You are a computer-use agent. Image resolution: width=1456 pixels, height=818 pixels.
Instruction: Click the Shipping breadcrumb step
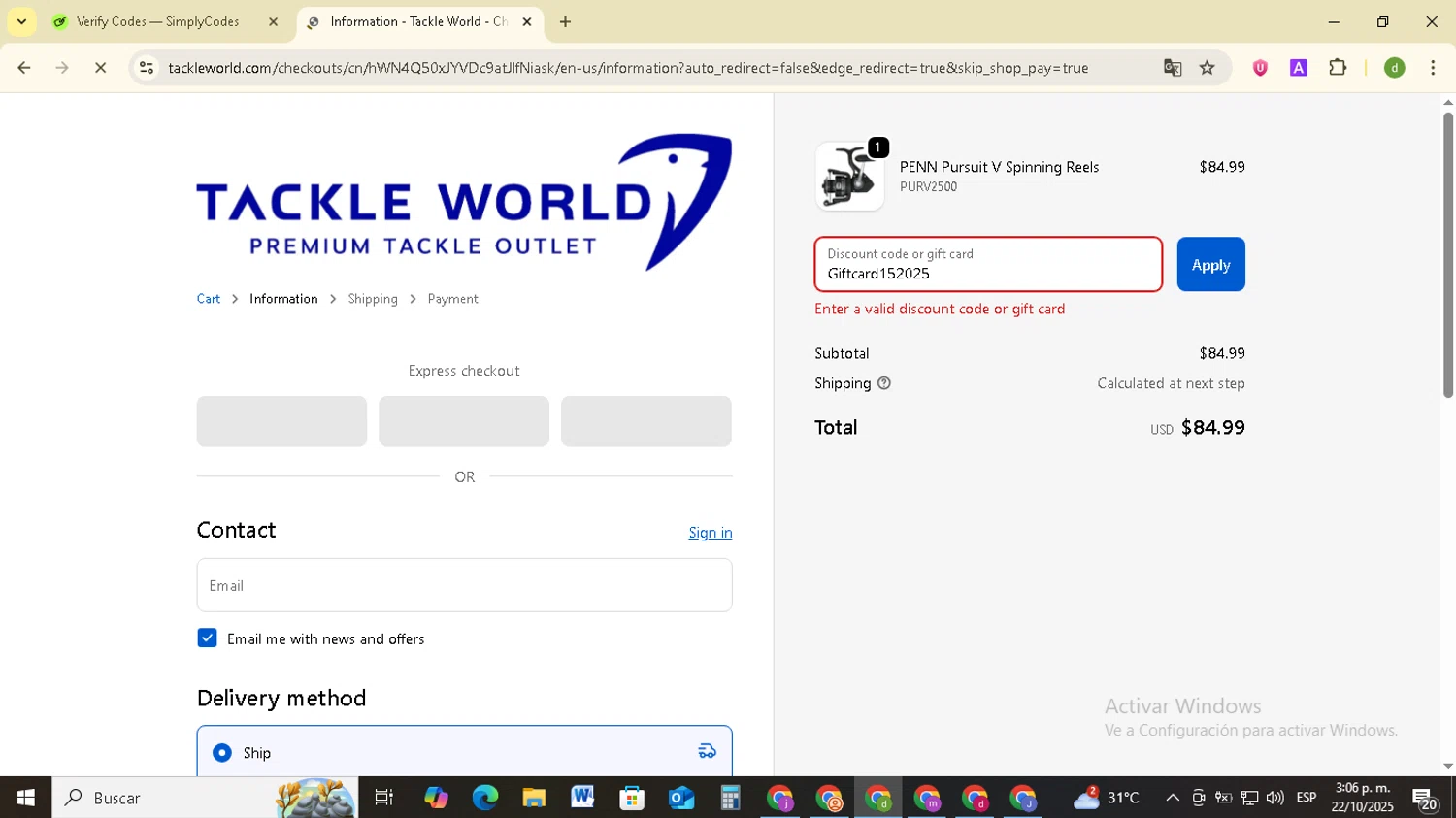[373, 299]
